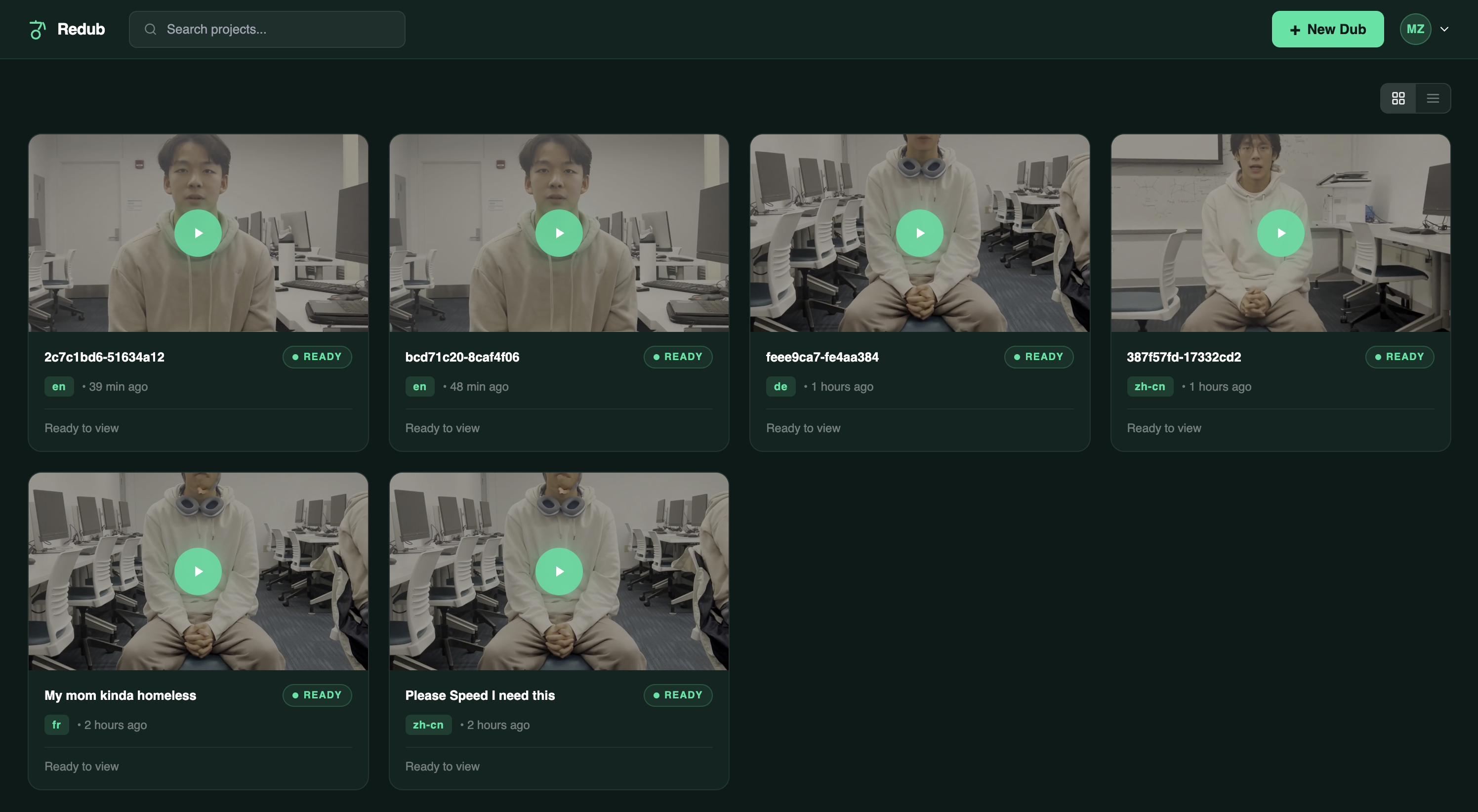Click the search magnifier icon
This screenshot has width=1478, height=812.
[150, 29]
